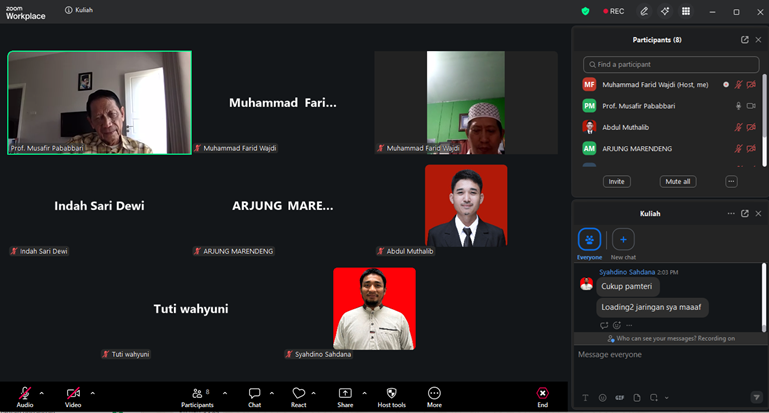Select ARJUNG MARENDENG in participant list
Viewport: 769px width, 413px height.
click(x=669, y=148)
